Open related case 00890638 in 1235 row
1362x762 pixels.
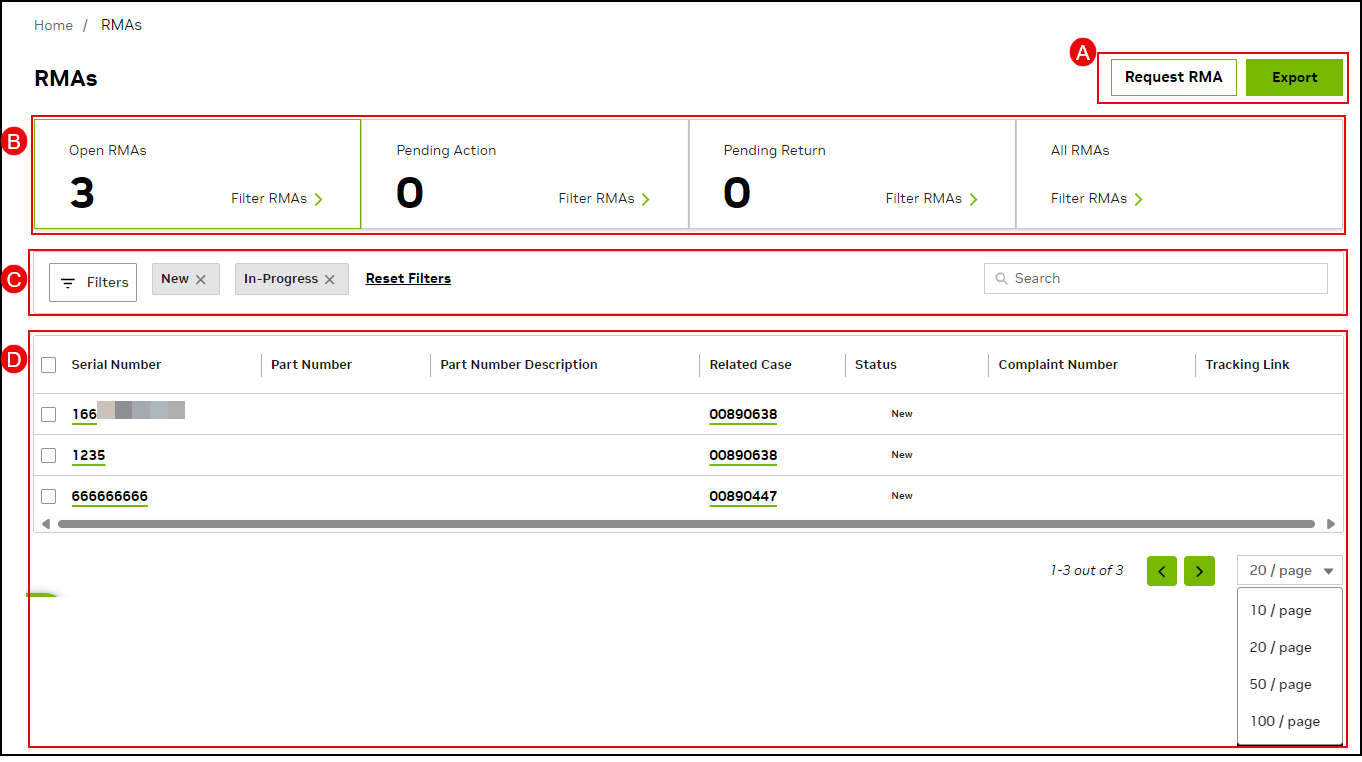click(743, 455)
